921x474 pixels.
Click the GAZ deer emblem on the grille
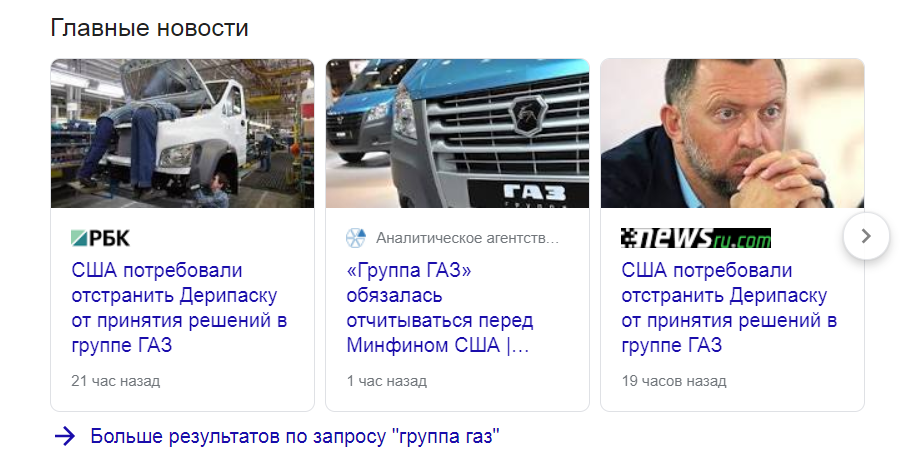(528, 115)
